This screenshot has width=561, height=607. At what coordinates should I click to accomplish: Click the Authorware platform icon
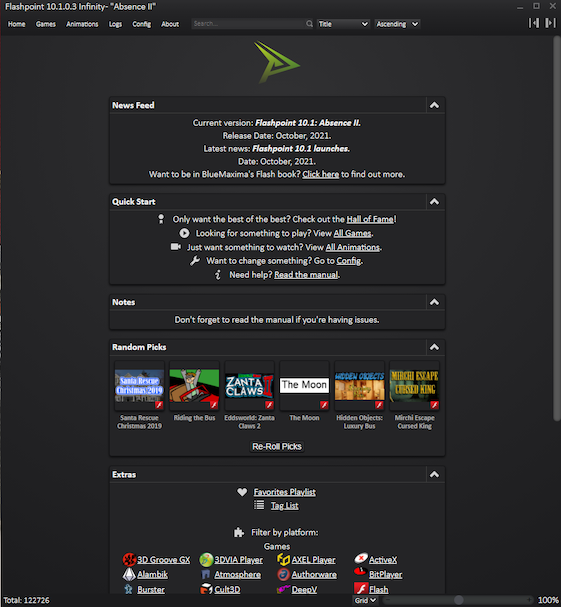point(283,574)
